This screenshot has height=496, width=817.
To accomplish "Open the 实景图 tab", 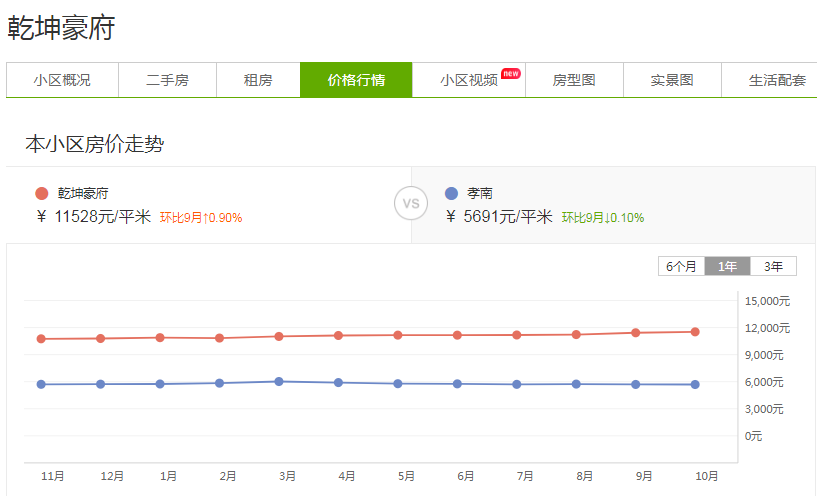I will (672, 80).
